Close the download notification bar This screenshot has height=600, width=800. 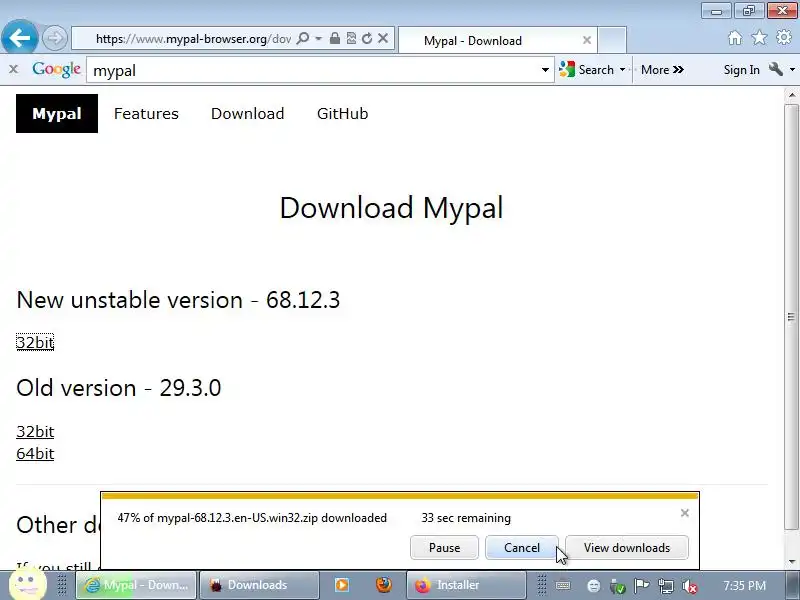coord(685,513)
